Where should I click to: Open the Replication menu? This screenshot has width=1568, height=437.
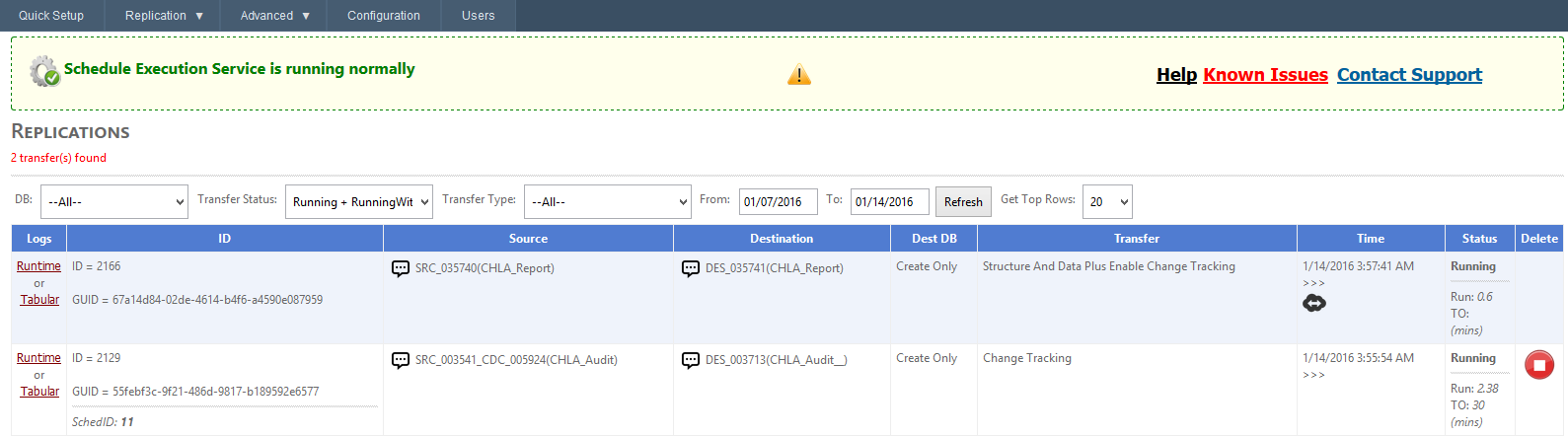point(164,16)
